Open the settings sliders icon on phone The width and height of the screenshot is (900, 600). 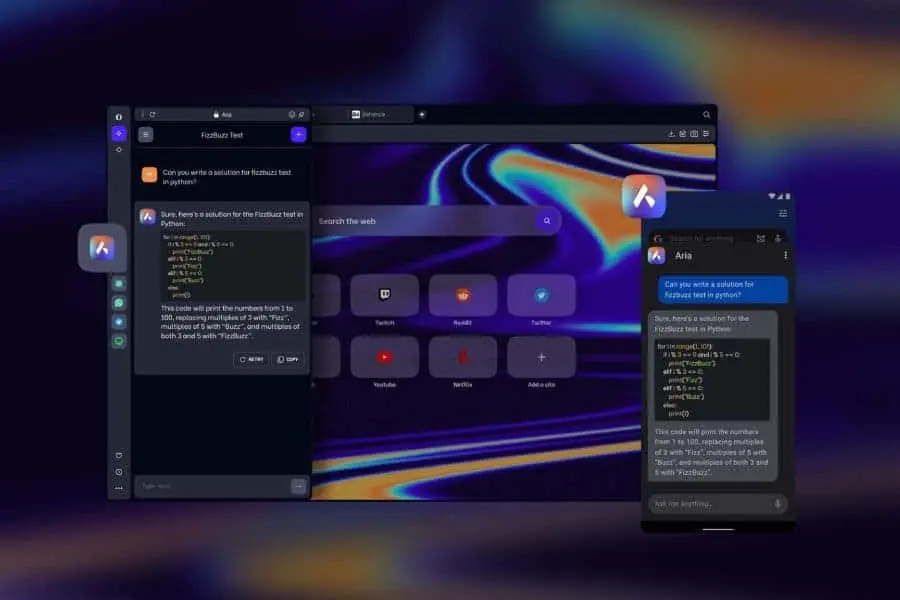[783, 214]
